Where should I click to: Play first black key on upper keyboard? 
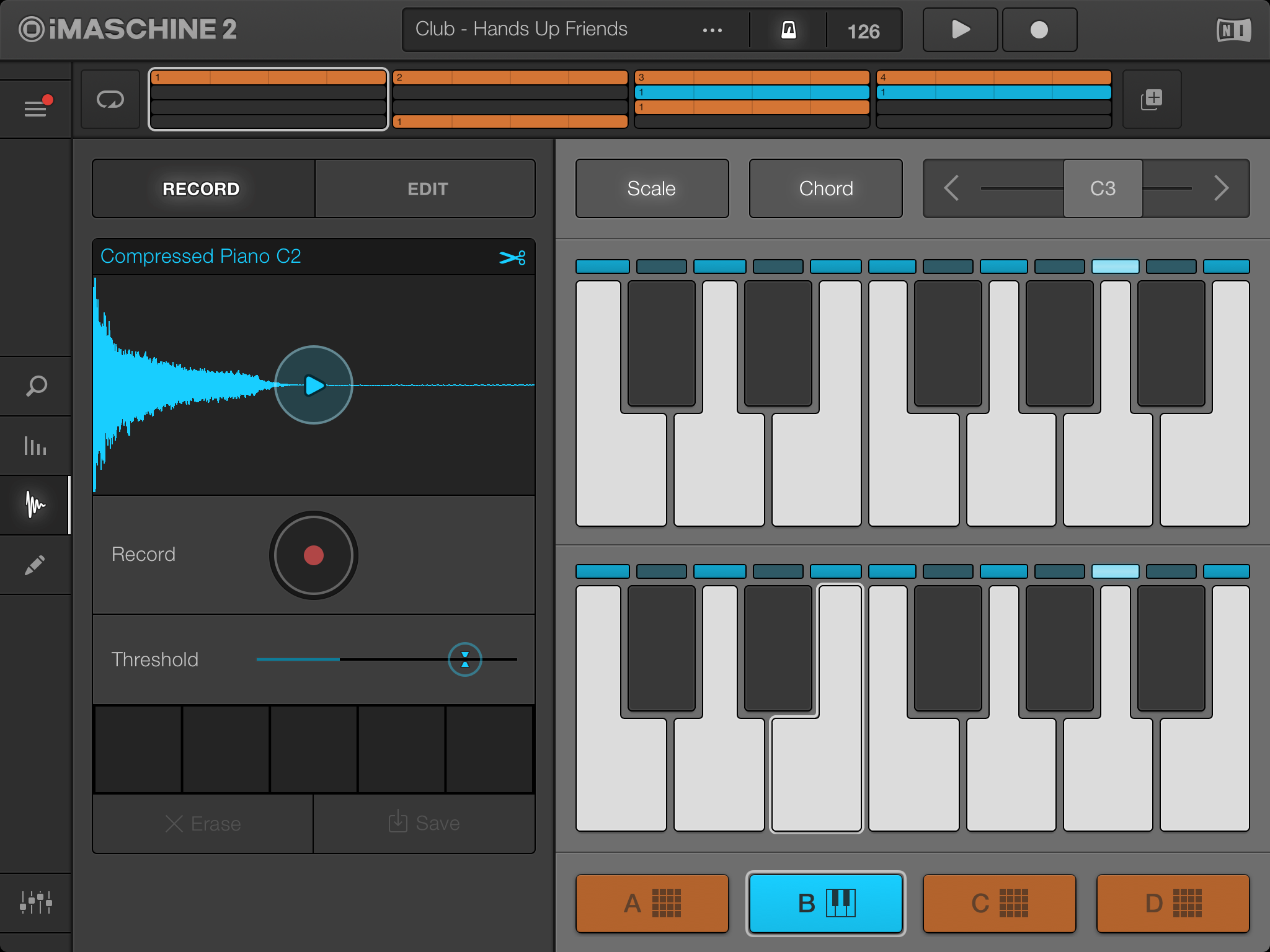662,343
